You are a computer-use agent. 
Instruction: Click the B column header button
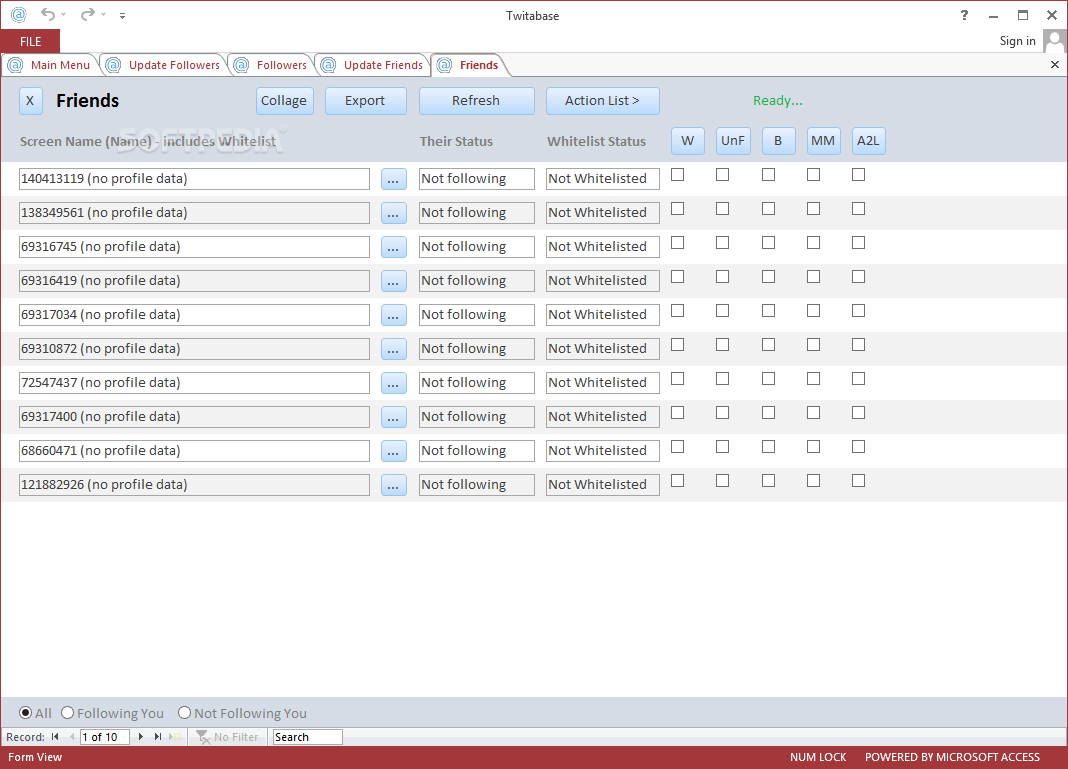[x=778, y=141]
